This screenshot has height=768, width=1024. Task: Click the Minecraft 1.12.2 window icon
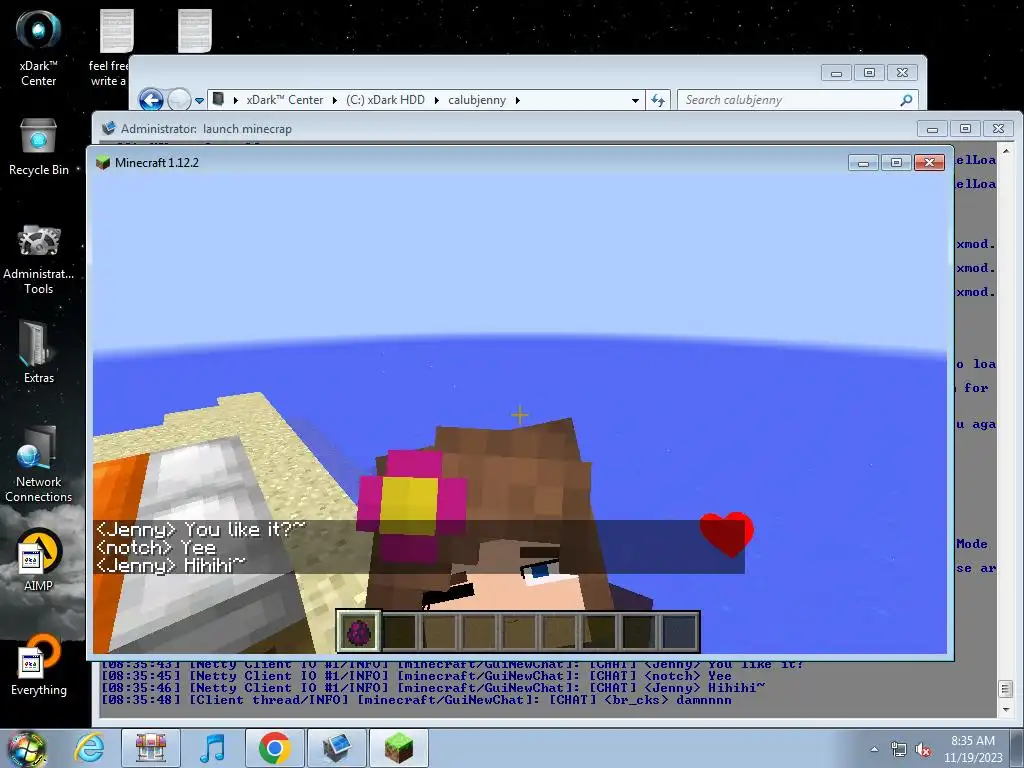[103, 163]
